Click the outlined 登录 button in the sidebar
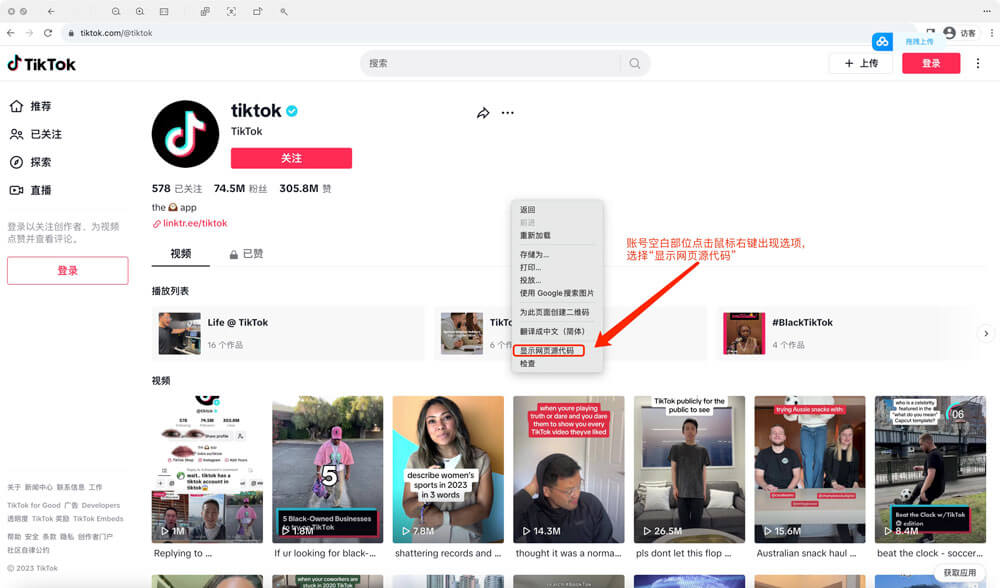The width and height of the screenshot is (1000, 588). click(x=68, y=270)
